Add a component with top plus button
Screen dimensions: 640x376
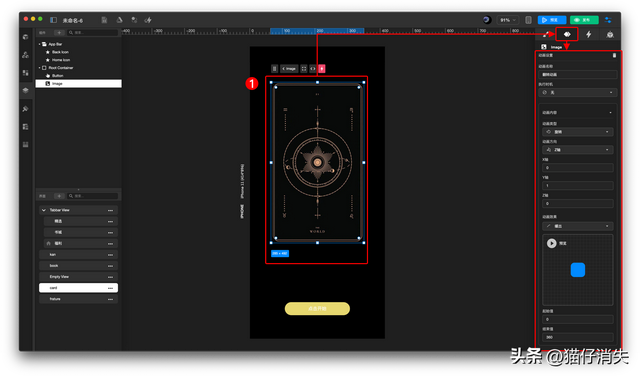pos(59,33)
